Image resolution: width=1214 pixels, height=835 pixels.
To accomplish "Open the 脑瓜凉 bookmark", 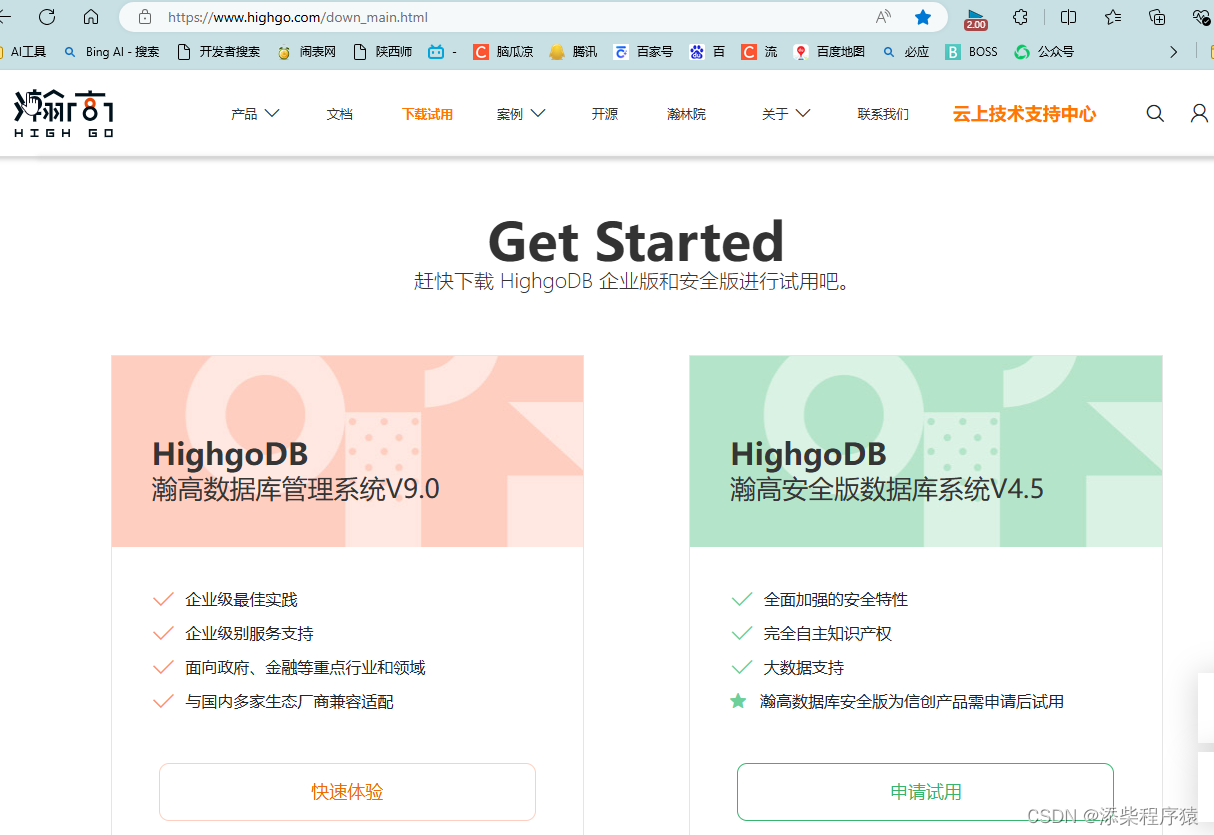I will [503, 52].
